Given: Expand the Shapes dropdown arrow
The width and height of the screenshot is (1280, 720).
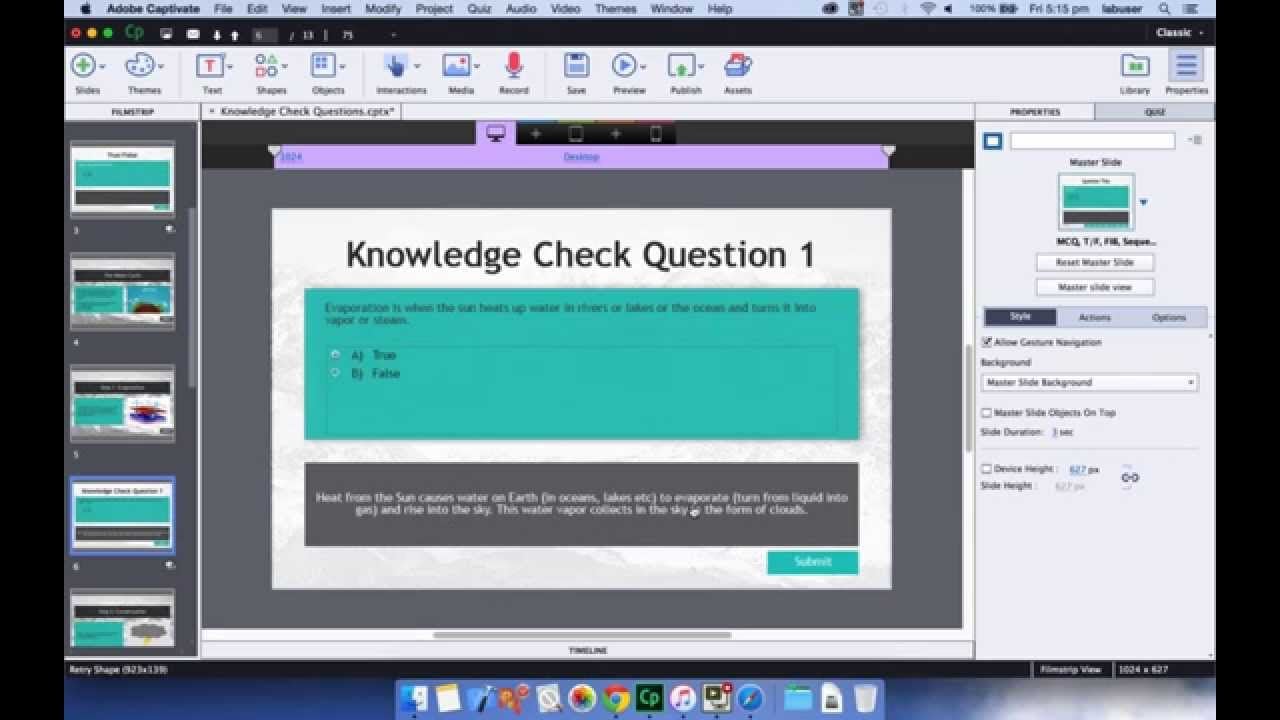Looking at the screenshot, I should pos(285,66).
